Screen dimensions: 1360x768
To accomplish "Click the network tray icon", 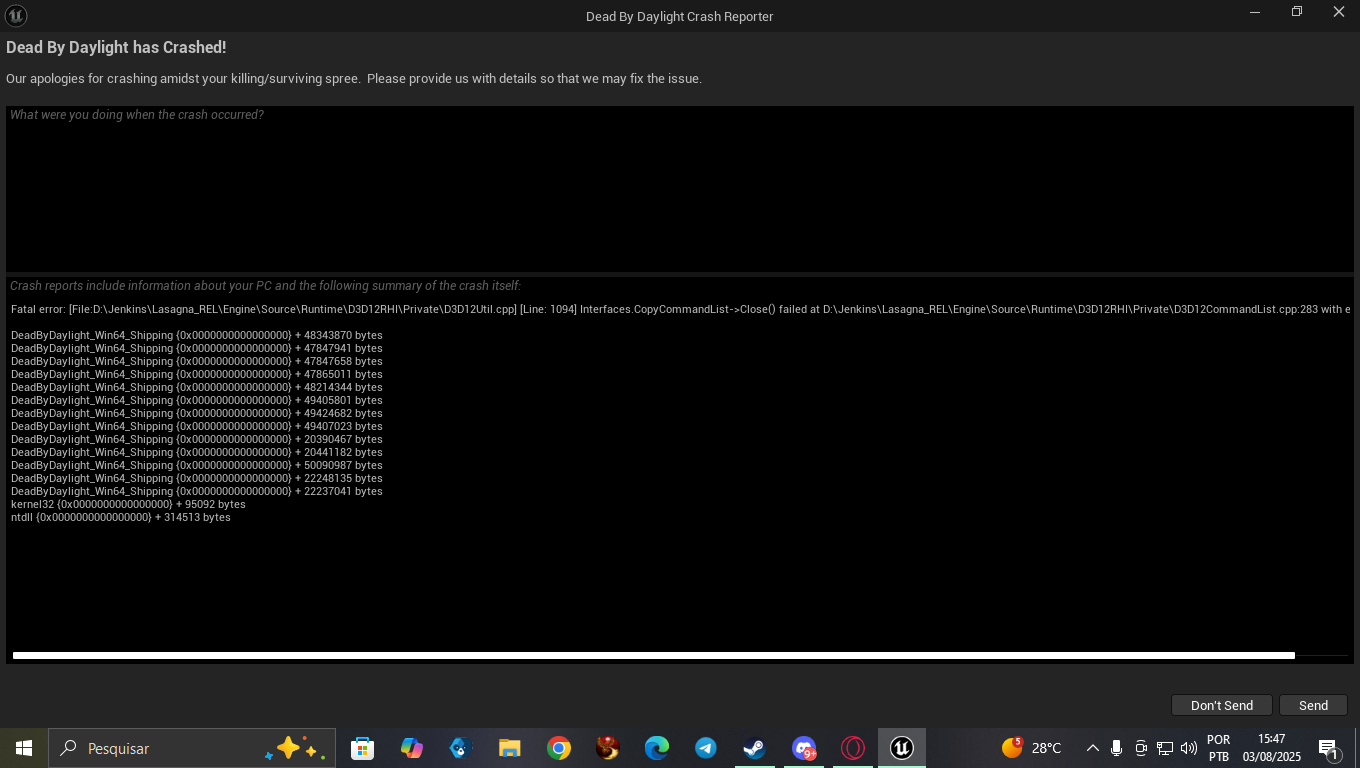I will (x=1165, y=748).
